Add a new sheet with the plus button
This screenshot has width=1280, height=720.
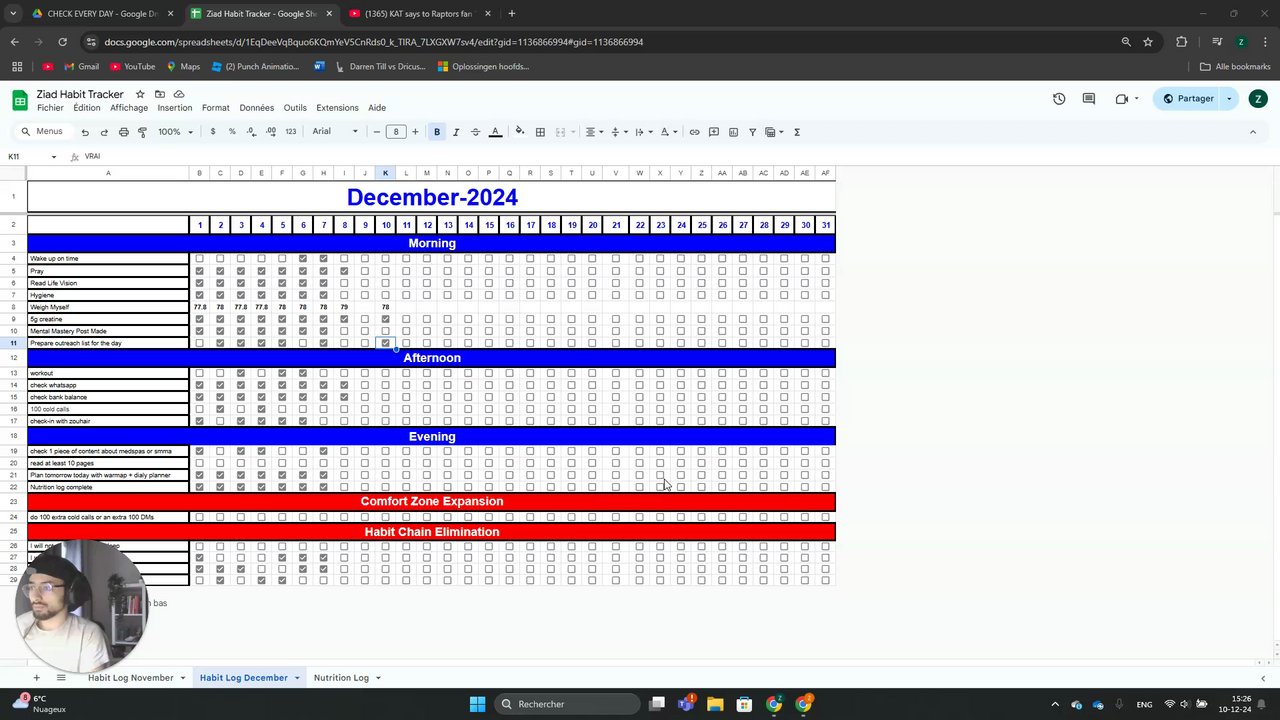pyautogui.click(x=37, y=678)
